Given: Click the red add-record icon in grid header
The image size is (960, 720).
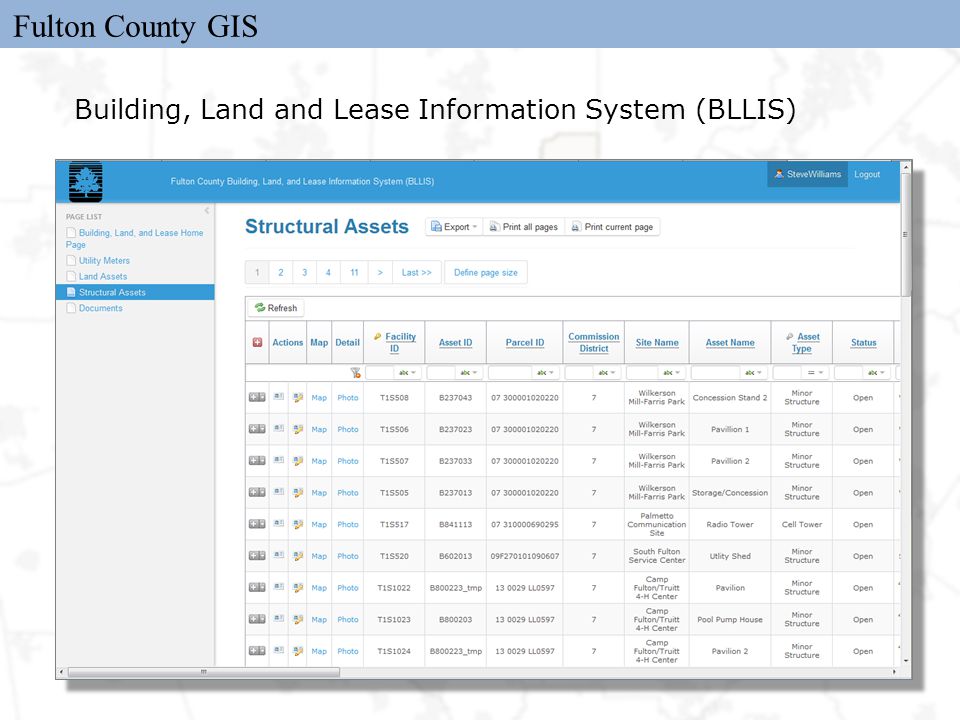Looking at the screenshot, I should click(257, 342).
